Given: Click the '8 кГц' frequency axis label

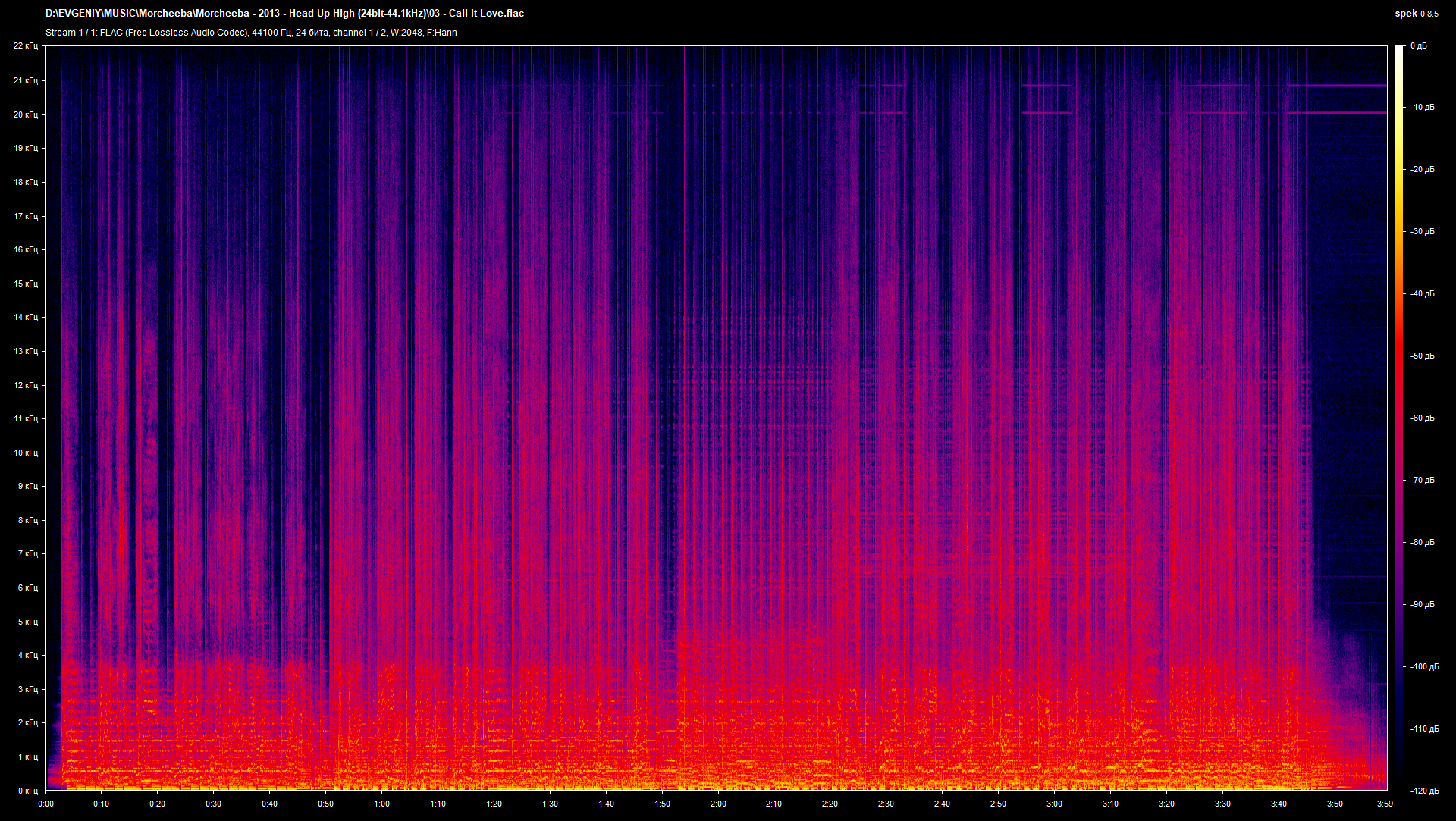Looking at the screenshot, I should click(x=28, y=520).
